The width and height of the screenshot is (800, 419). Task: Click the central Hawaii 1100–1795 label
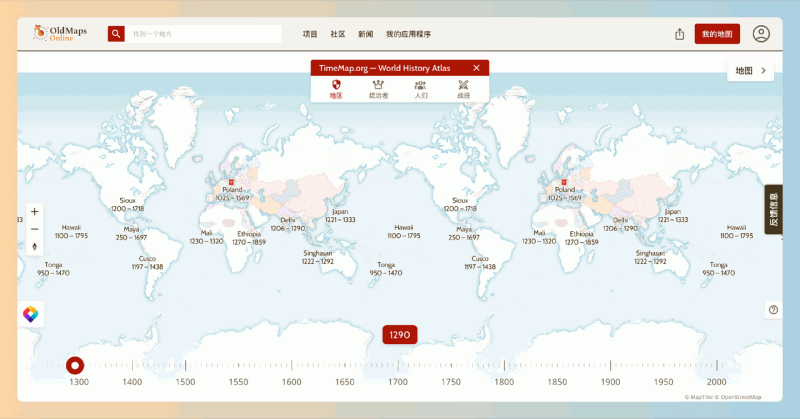click(x=404, y=231)
